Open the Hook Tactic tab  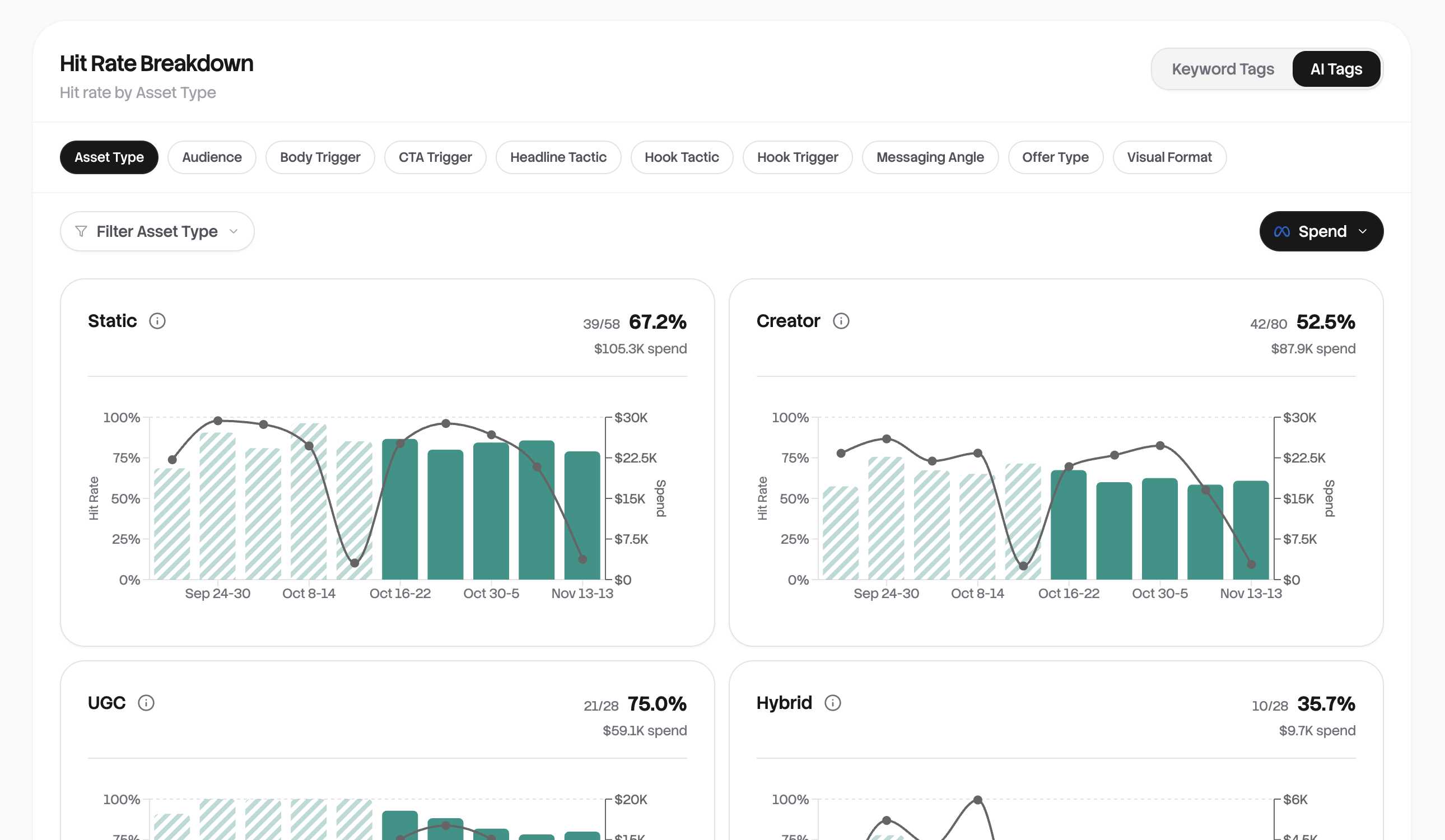(x=681, y=157)
